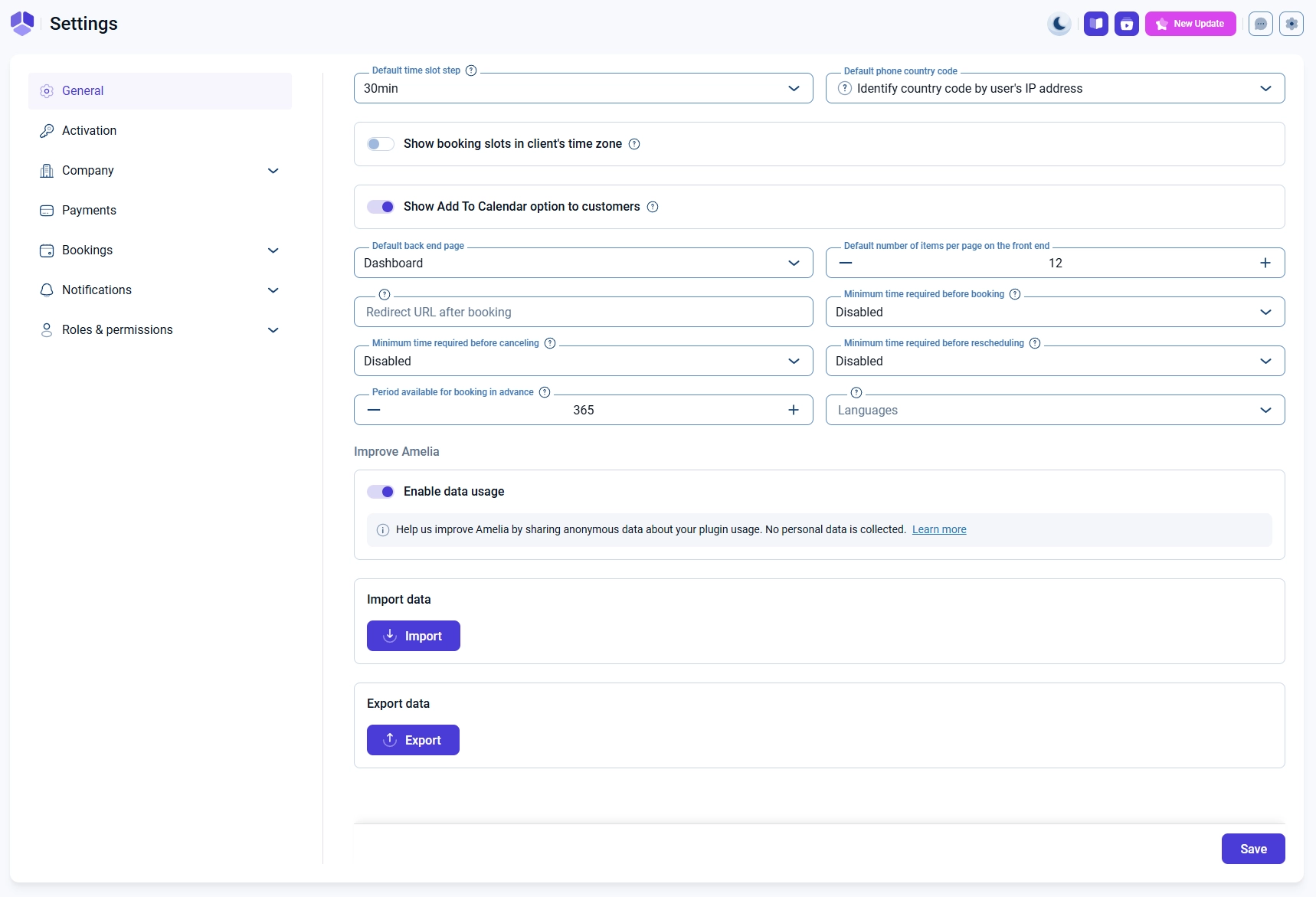Click help icon above Redirect URL field
The height and width of the screenshot is (897, 1316).
tap(385, 294)
